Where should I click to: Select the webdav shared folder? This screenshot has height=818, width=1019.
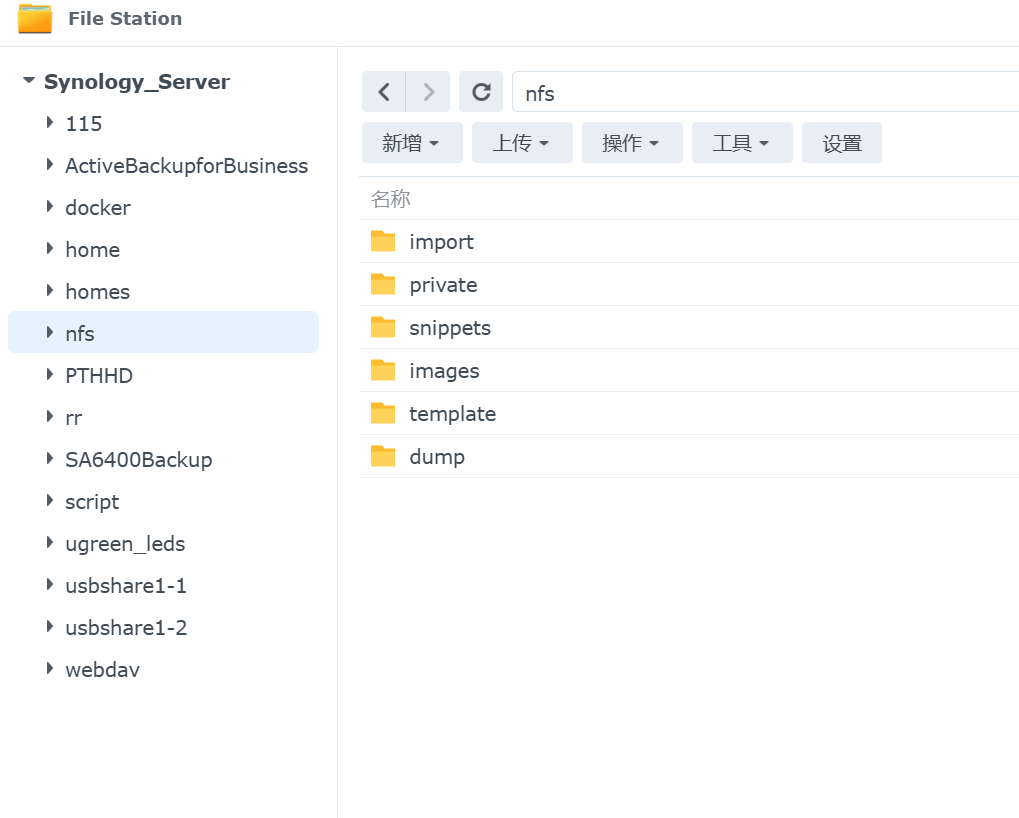click(x=103, y=669)
